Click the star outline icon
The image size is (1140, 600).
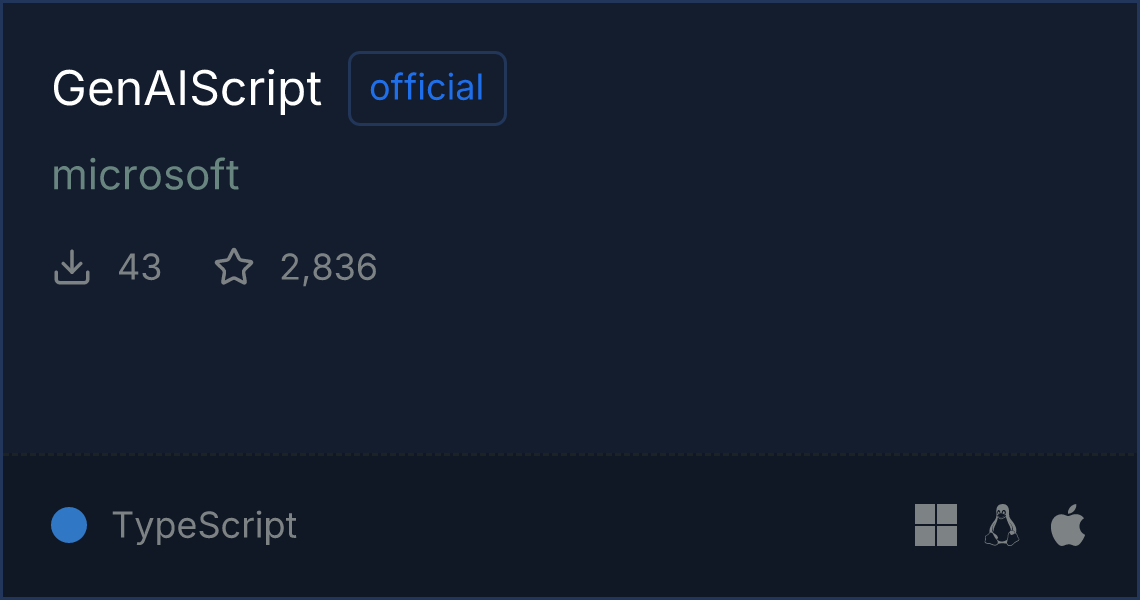click(x=234, y=268)
